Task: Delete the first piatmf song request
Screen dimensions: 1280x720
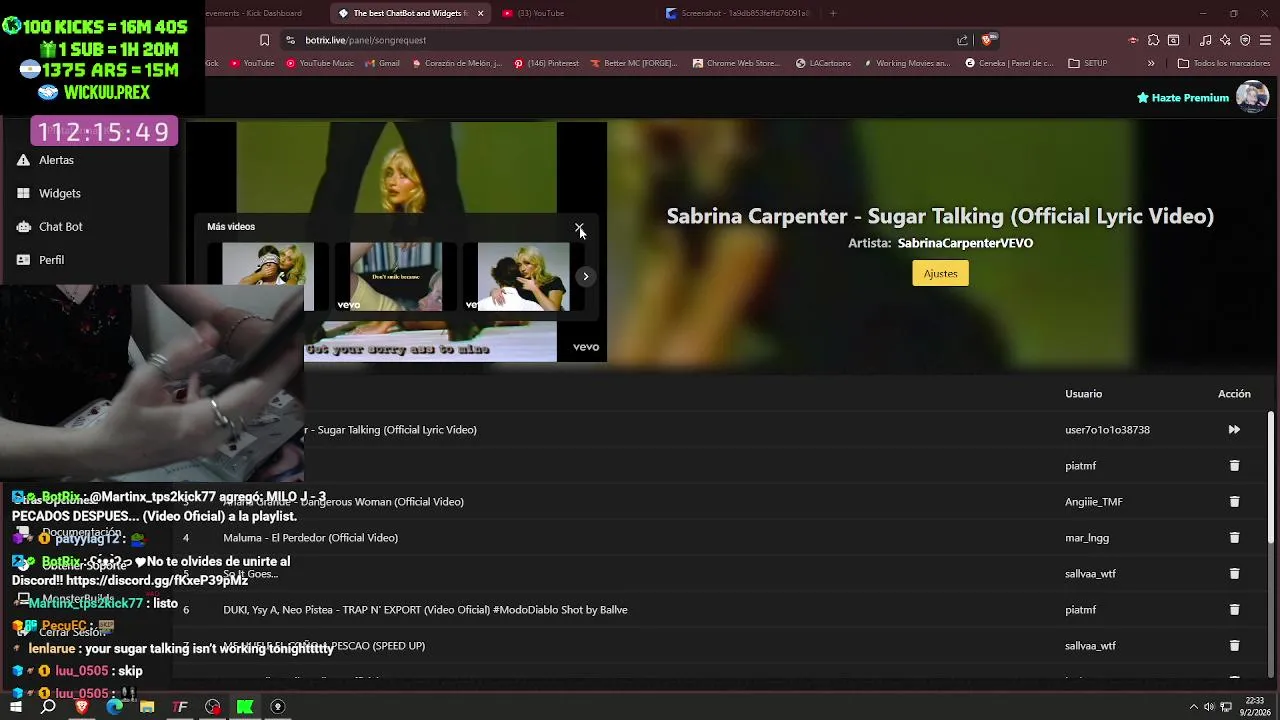Action: pos(1234,466)
